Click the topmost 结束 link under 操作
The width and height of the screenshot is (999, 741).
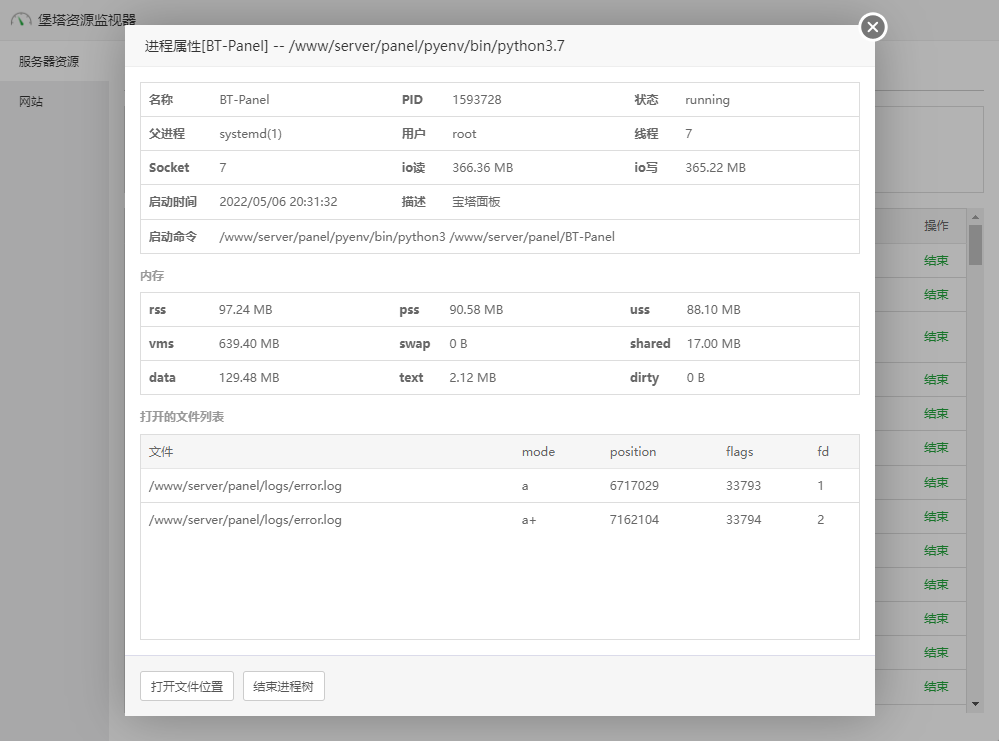(x=936, y=261)
